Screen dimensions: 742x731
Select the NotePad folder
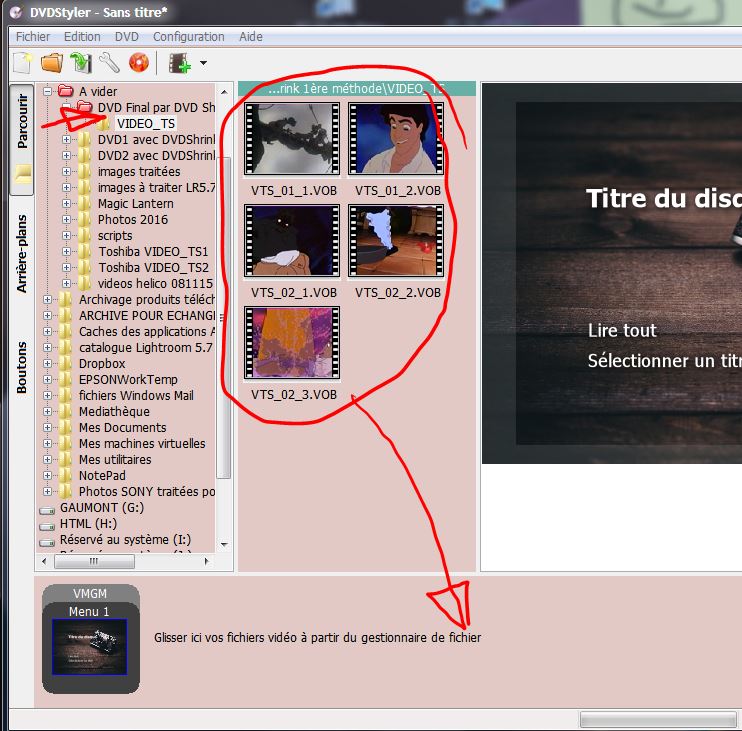[102, 476]
